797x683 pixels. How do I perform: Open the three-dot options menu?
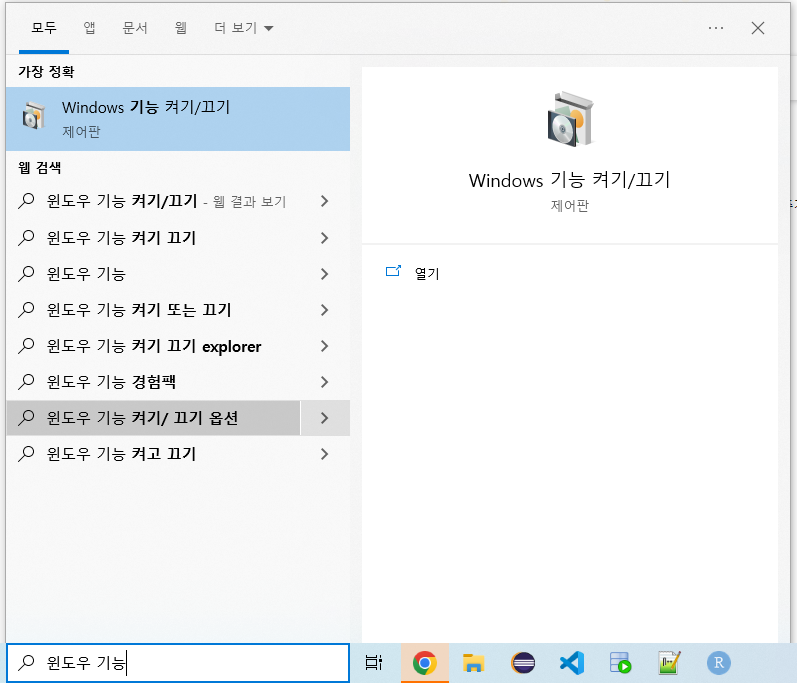click(716, 28)
